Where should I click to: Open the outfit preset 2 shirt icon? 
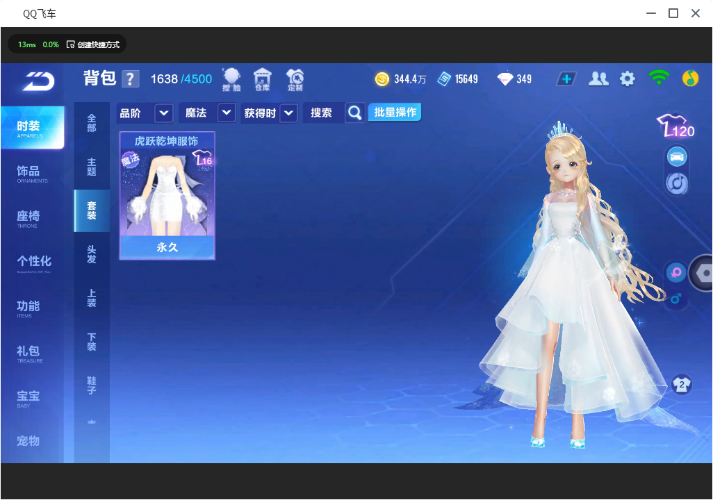pyautogui.click(x=681, y=385)
